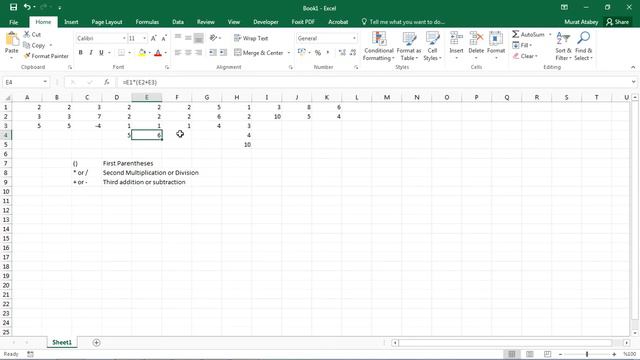Toggle the macro recording status bar icon
This screenshot has height=360, width=640.
click(x=30, y=354)
